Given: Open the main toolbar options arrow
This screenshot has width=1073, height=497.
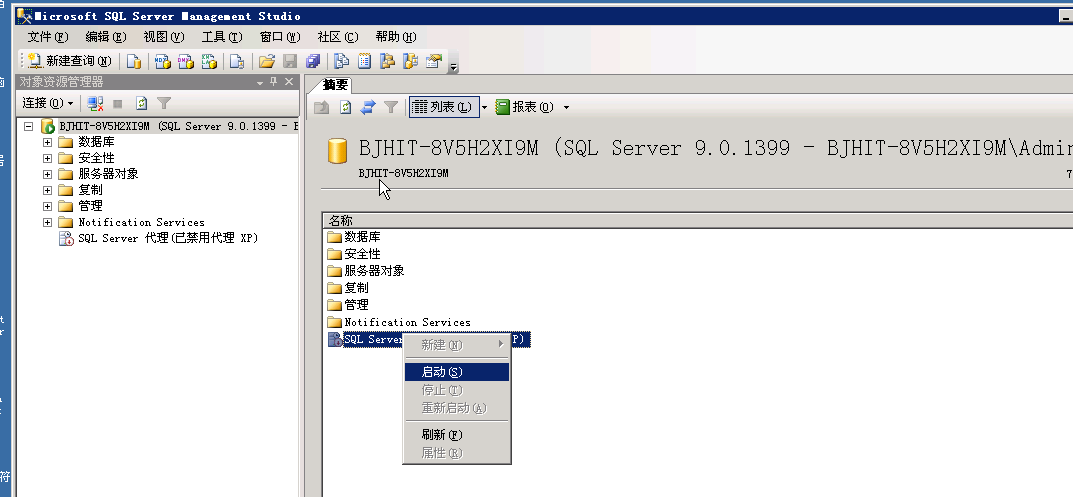Looking at the screenshot, I should pos(454,66).
